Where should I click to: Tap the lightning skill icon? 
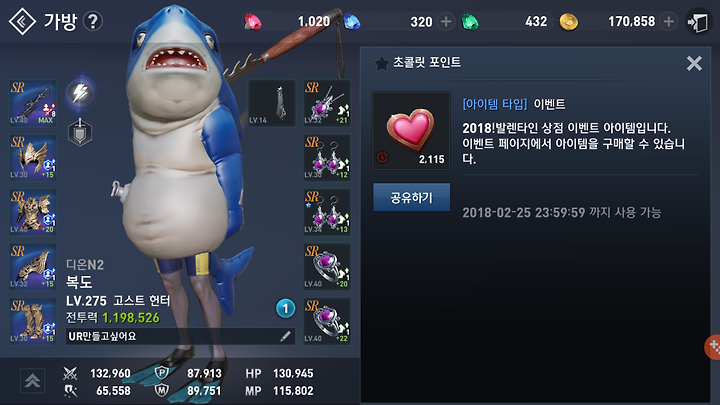pyautogui.click(x=80, y=93)
